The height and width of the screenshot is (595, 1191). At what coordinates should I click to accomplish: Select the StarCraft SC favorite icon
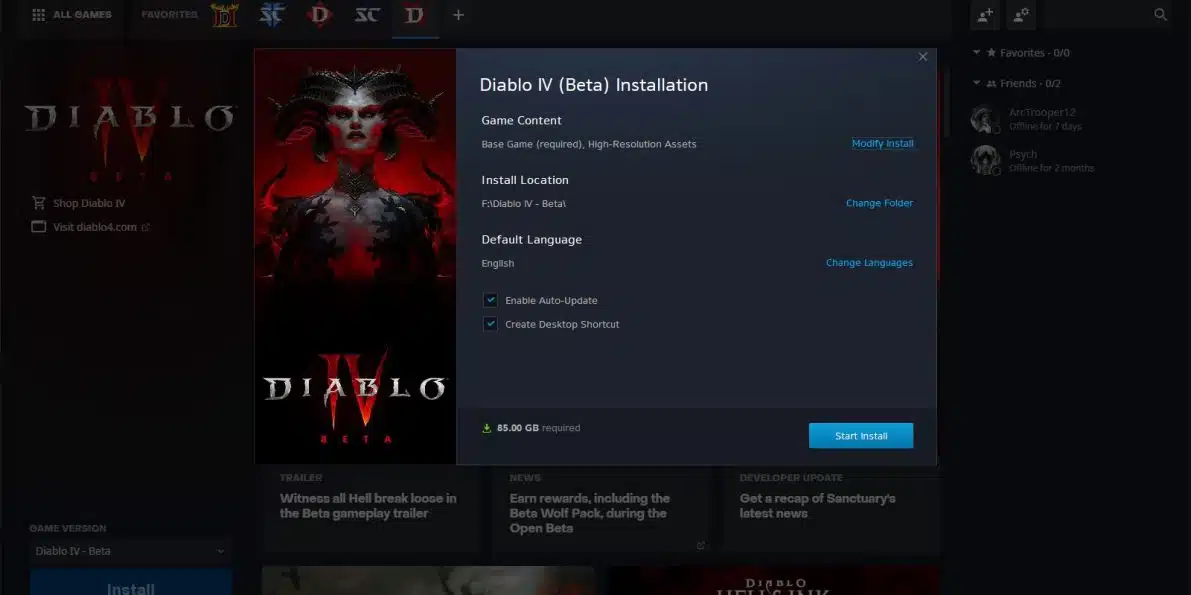[x=367, y=14]
